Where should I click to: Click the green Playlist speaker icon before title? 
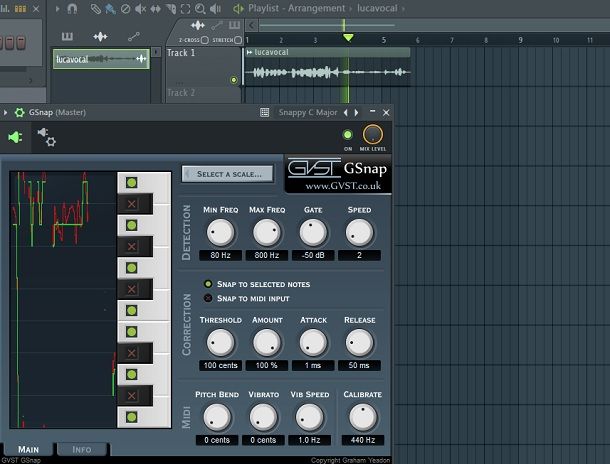coord(238,8)
